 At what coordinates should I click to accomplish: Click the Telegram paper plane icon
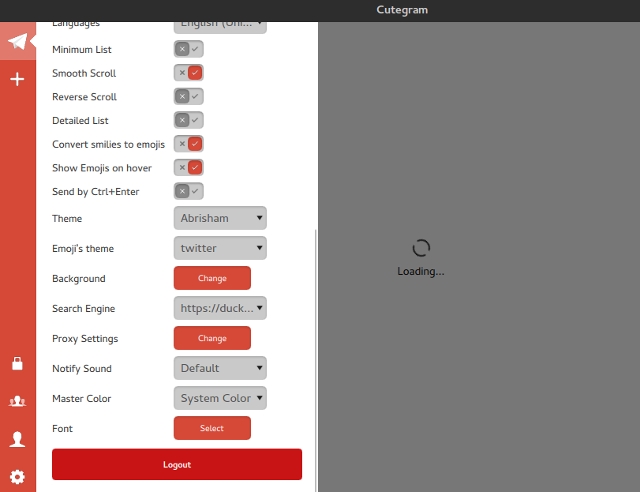17,42
